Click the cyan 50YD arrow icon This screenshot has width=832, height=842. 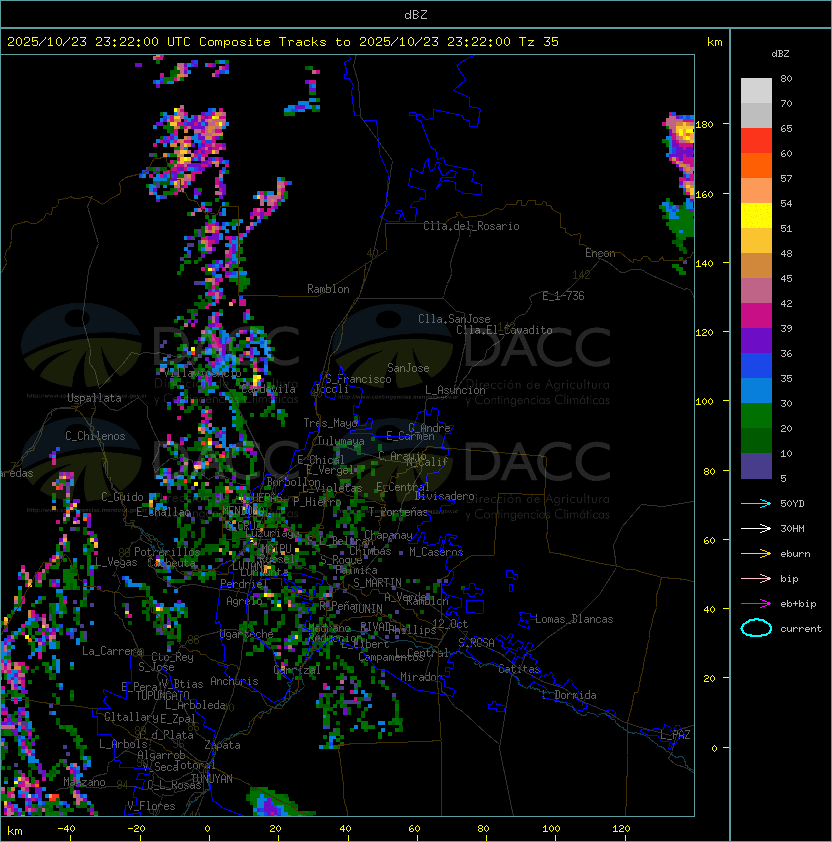click(x=756, y=504)
